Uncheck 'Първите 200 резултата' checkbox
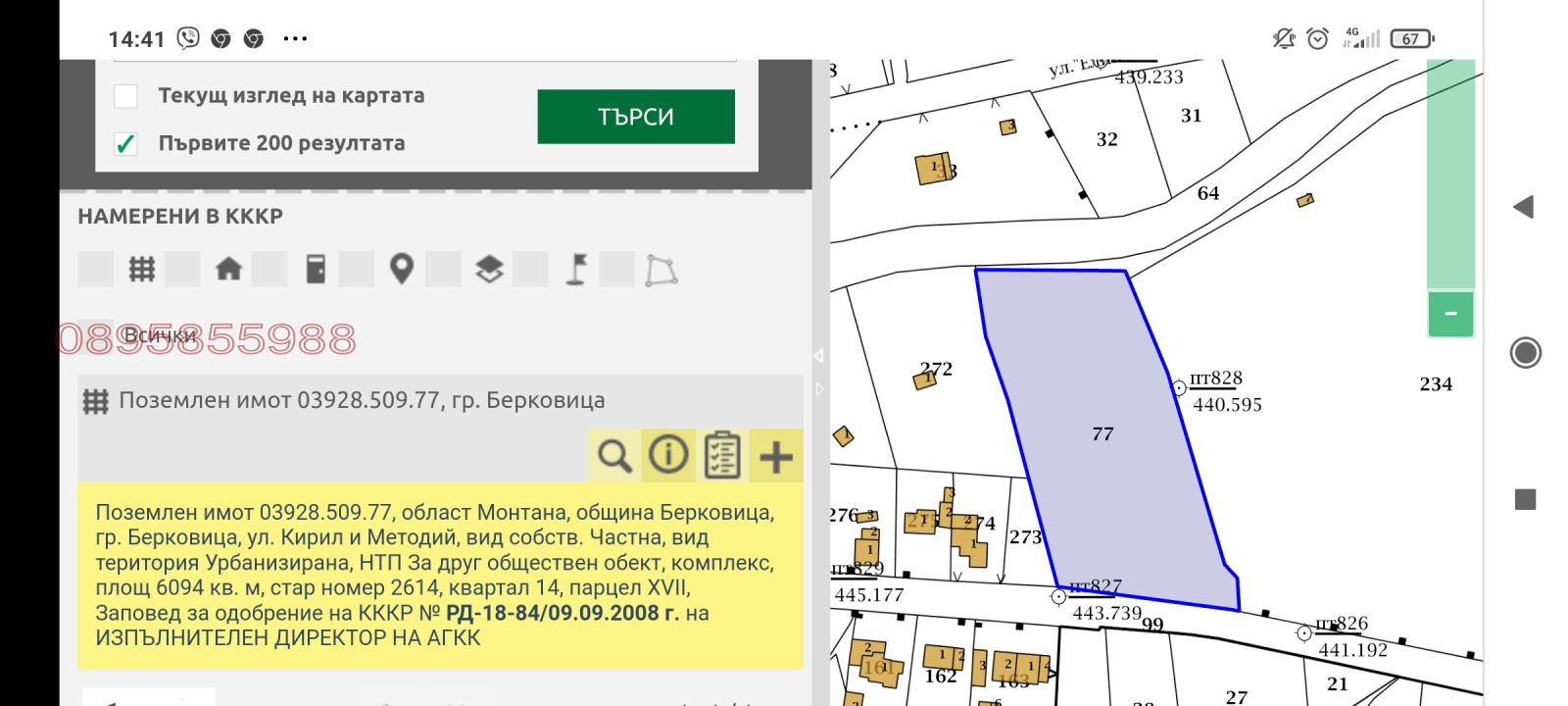Screen dimensions: 1568x706 coord(126,144)
